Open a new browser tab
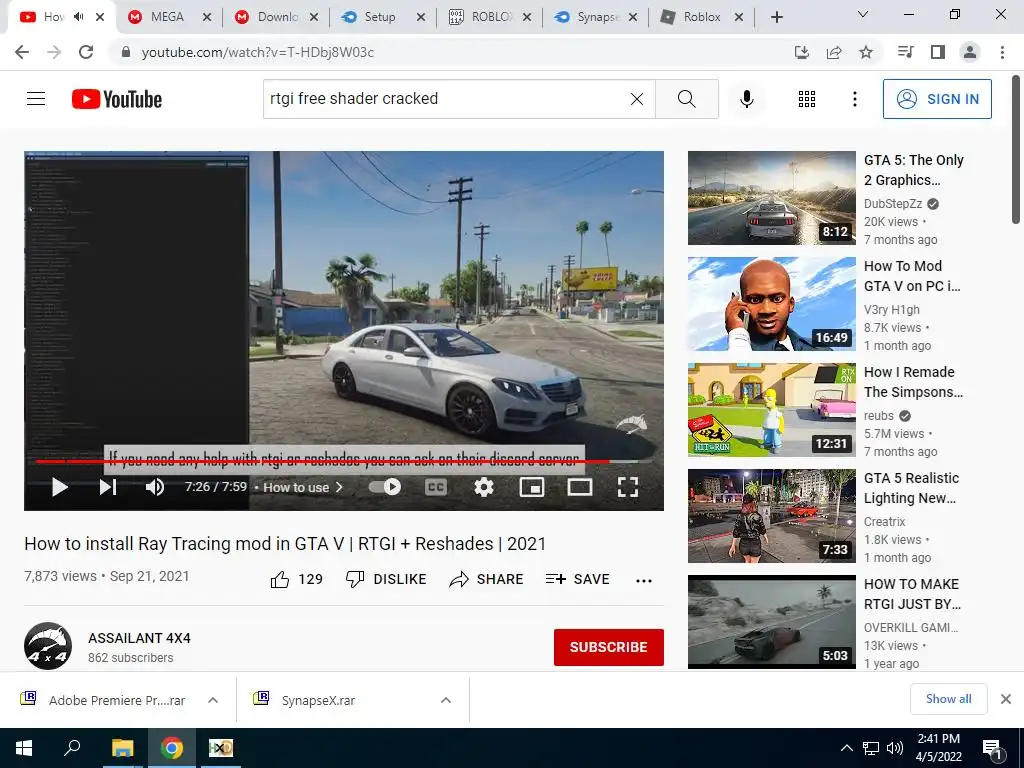The width and height of the screenshot is (1024, 768). click(776, 17)
